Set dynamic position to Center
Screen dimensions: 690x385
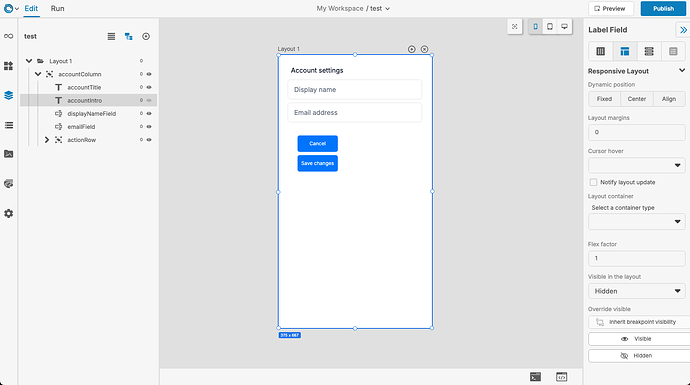tap(637, 99)
